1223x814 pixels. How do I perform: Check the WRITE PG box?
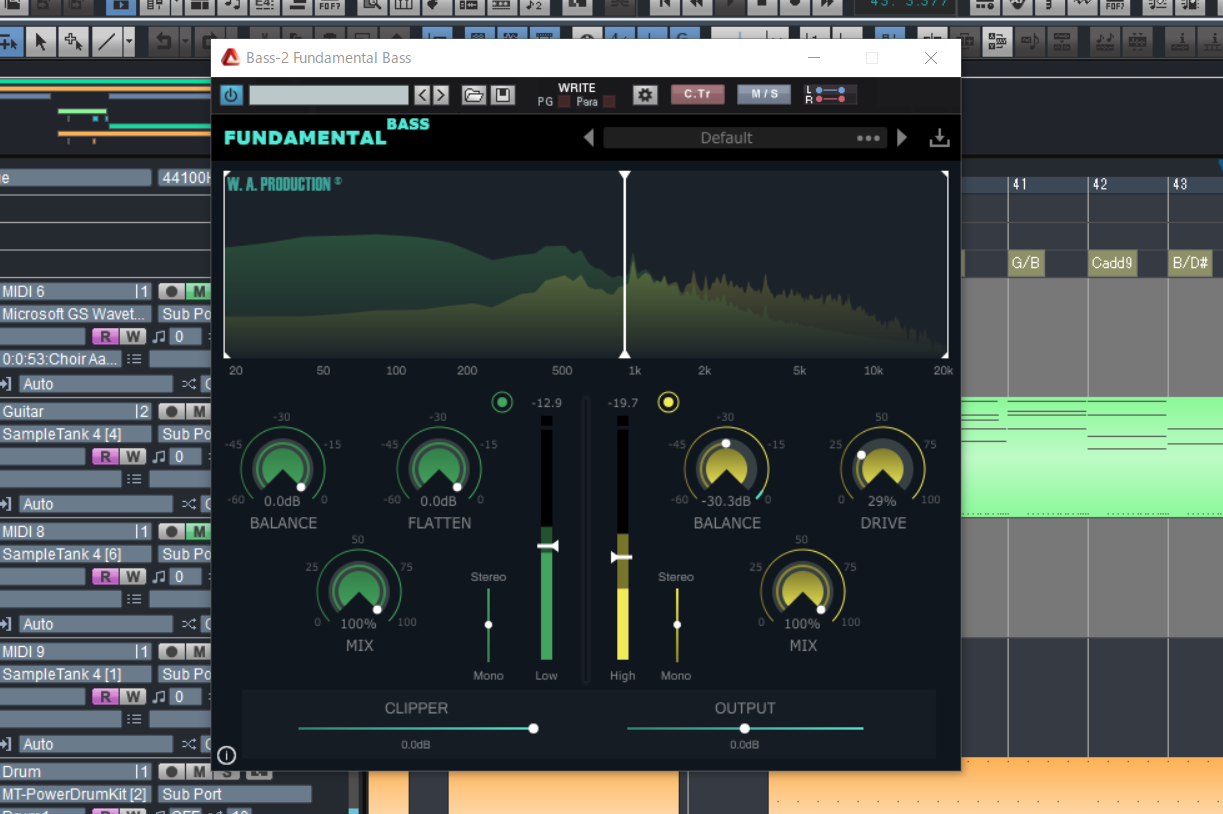point(564,102)
